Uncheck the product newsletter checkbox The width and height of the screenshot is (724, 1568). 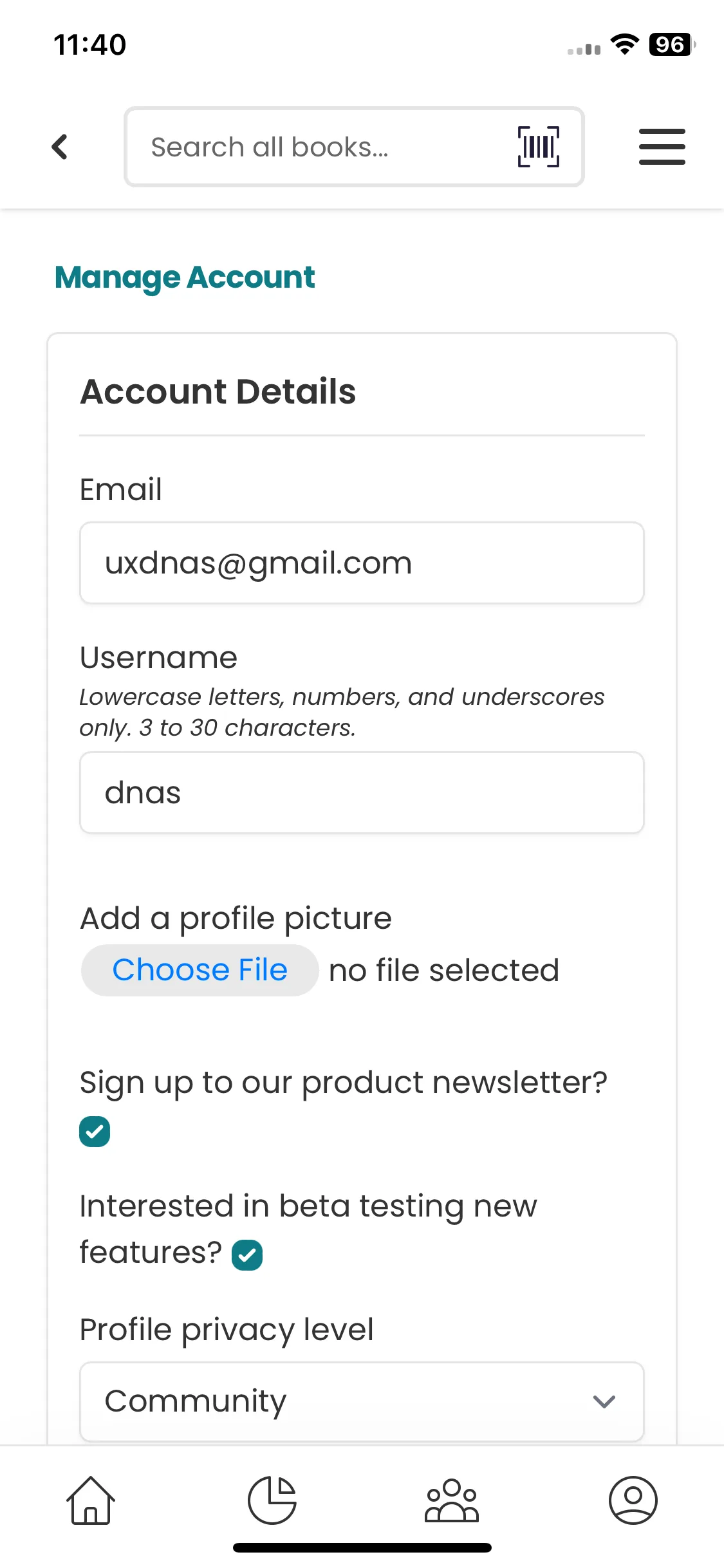(95, 1132)
